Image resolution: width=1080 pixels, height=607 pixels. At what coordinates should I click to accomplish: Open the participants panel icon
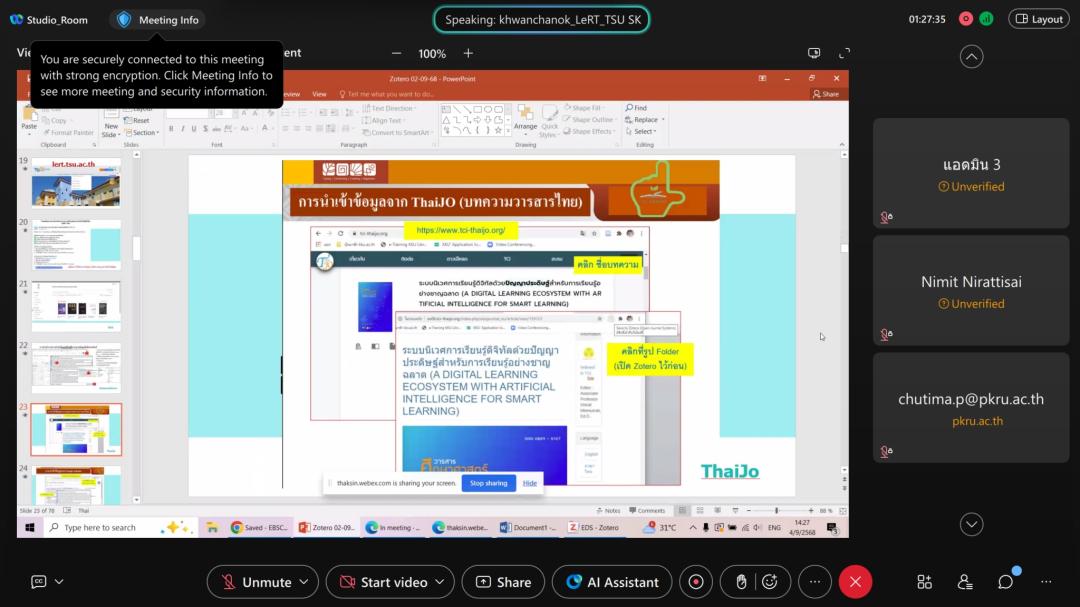coord(965,582)
